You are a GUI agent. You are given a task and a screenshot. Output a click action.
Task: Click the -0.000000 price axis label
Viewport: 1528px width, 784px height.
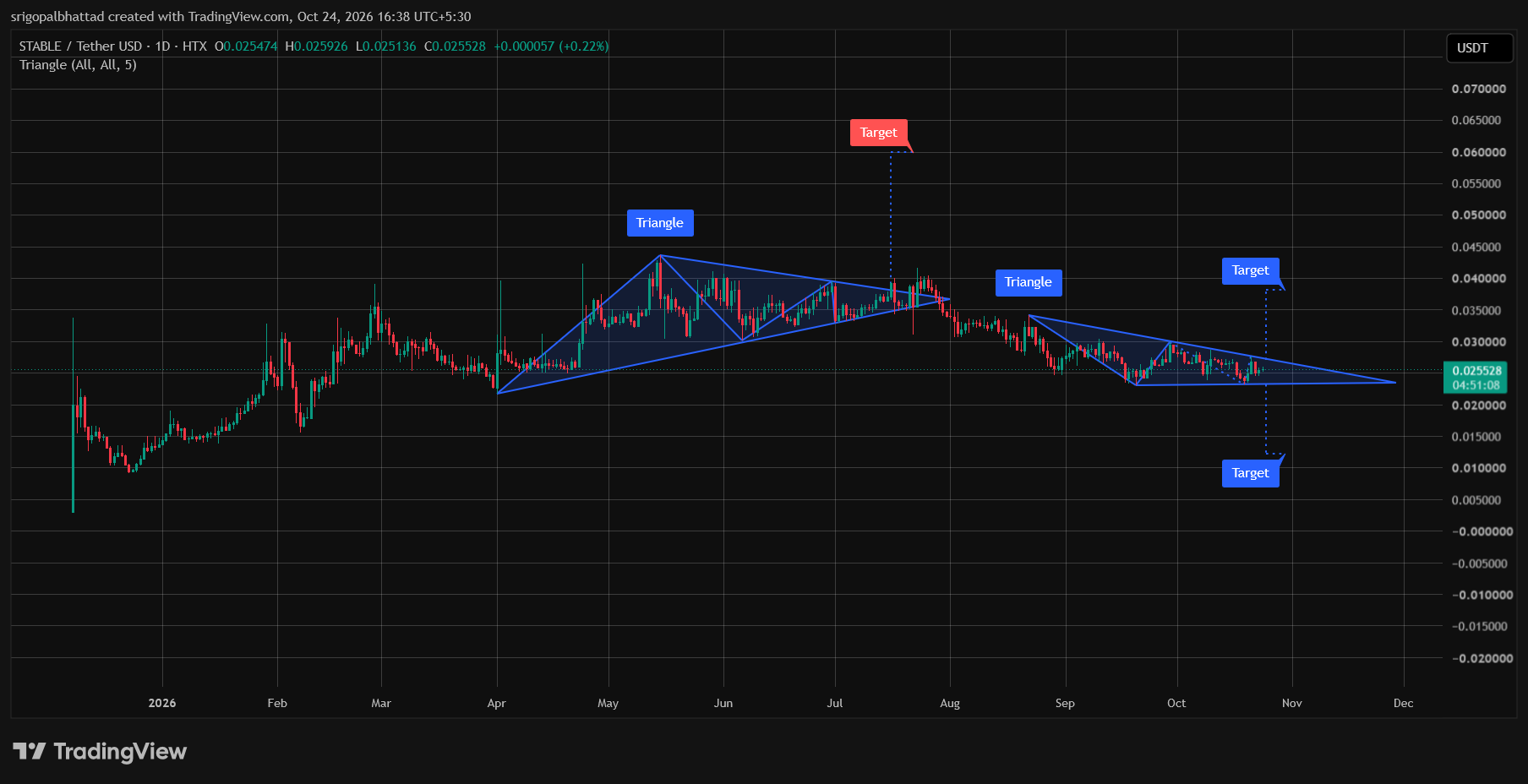click(x=1481, y=531)
